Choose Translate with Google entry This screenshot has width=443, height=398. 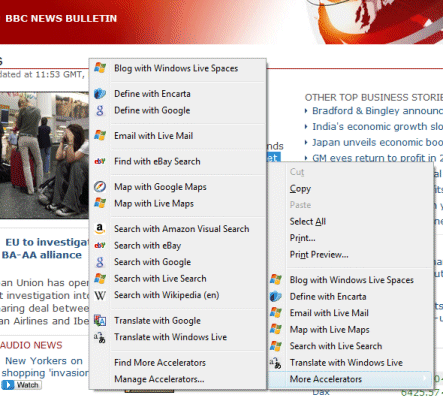[x=157, y=321]
